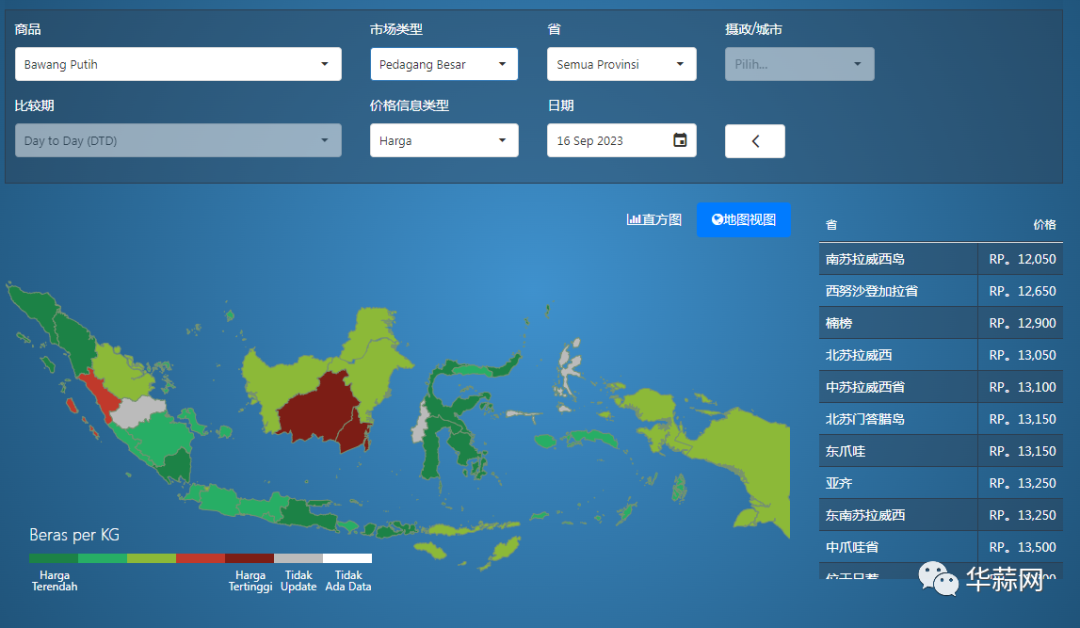Viewport: 1080px width, 628px height.
Task: Click the Harga Tertinggi dark red legend swatch
Action: point(249,558)
